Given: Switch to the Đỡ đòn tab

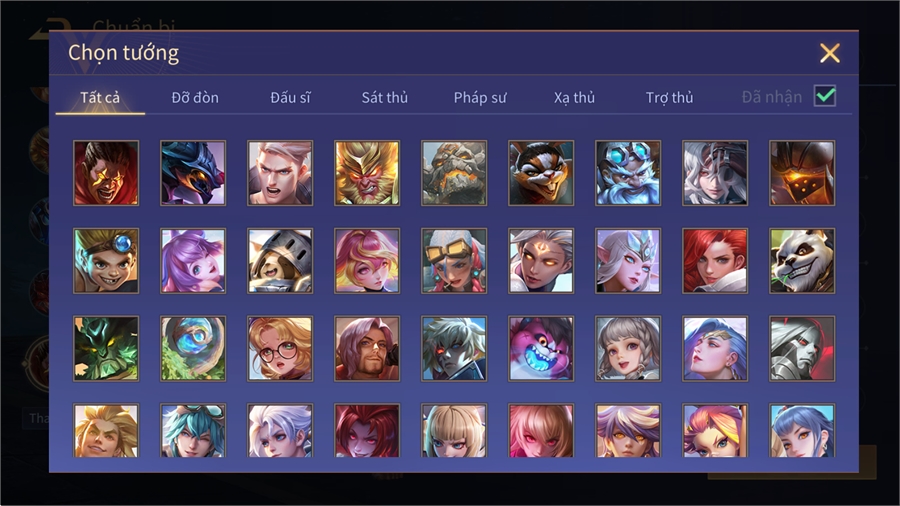Looking at the screenshot, I should tap(195, 98).
